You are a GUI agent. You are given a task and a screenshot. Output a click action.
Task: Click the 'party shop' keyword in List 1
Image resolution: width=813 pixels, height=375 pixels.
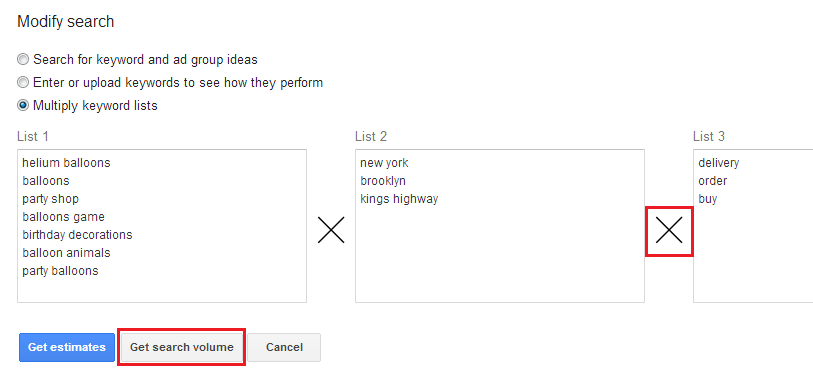(x=50, y=199)
